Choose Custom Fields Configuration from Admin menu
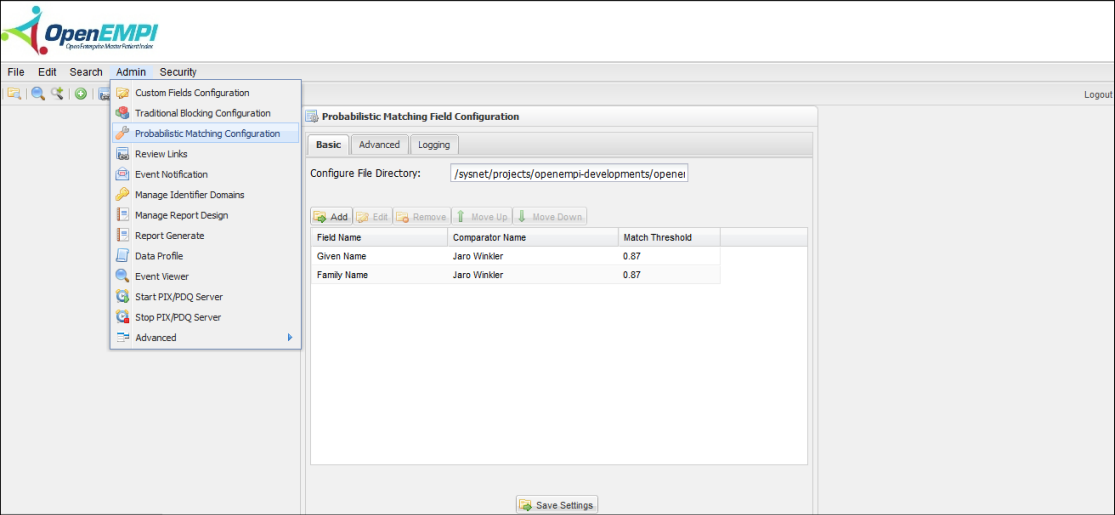This screenshot has height=515, width=1115. point(206,92)
